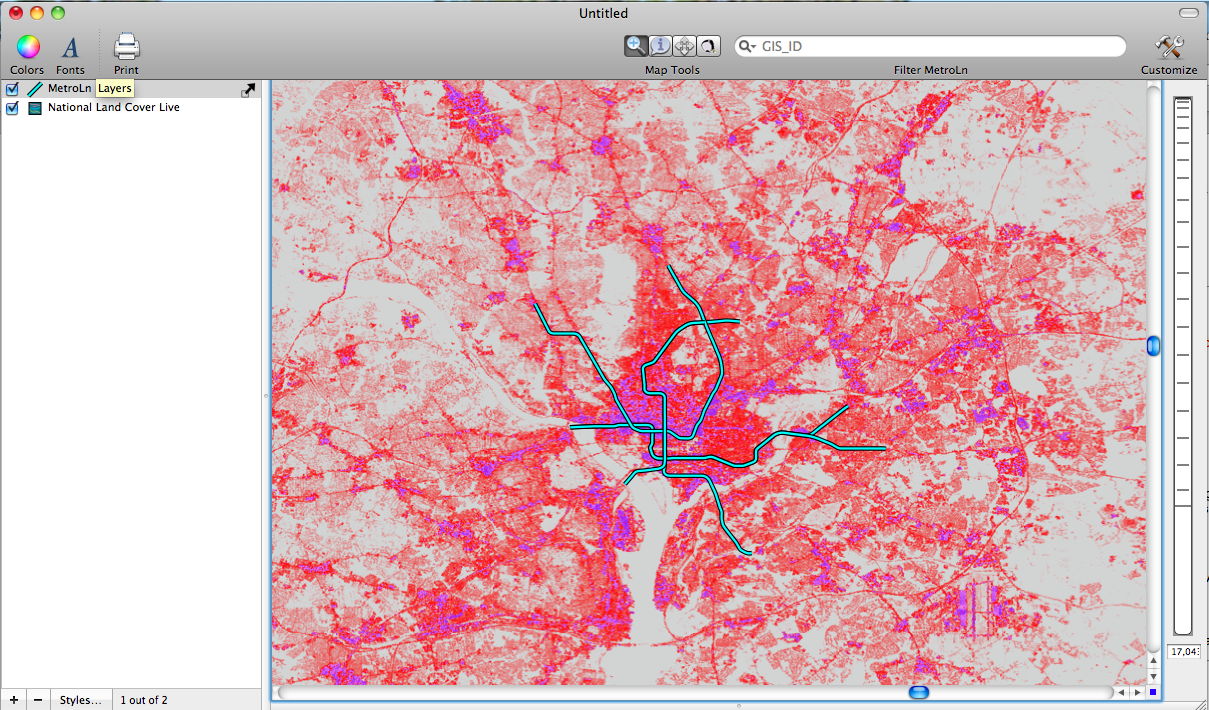Print the current map
Image resolution: width=1209 pixels, height=710 pixels.
tap(126, 47)
